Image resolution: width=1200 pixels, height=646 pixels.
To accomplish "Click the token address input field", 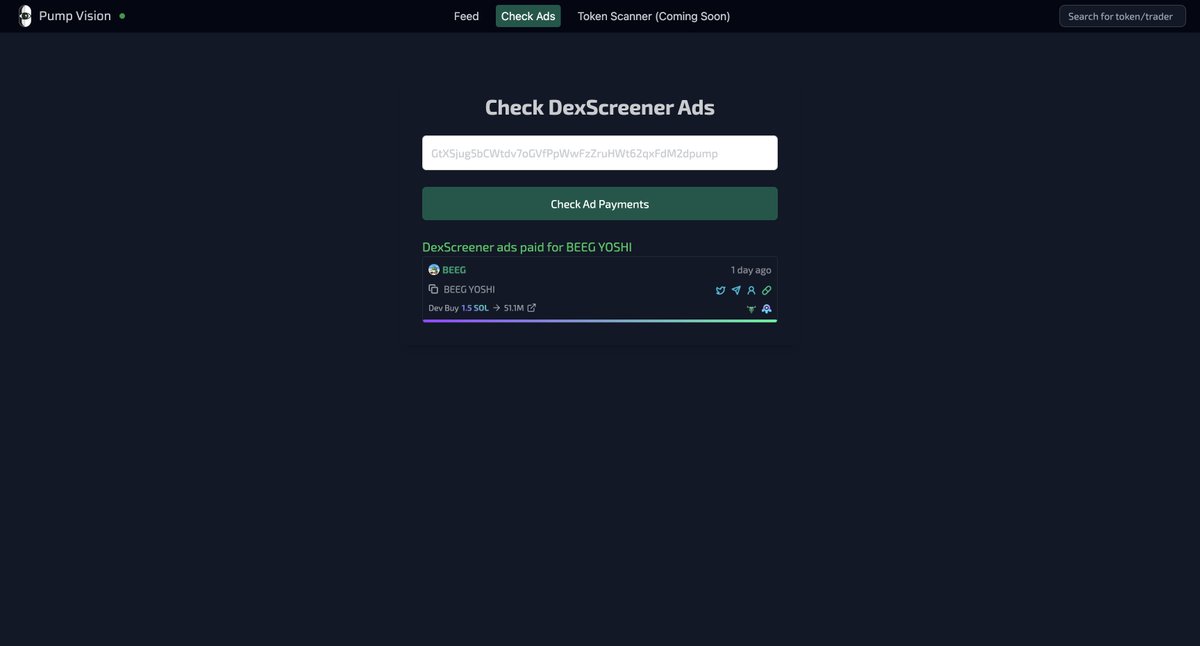I will 600,153.
